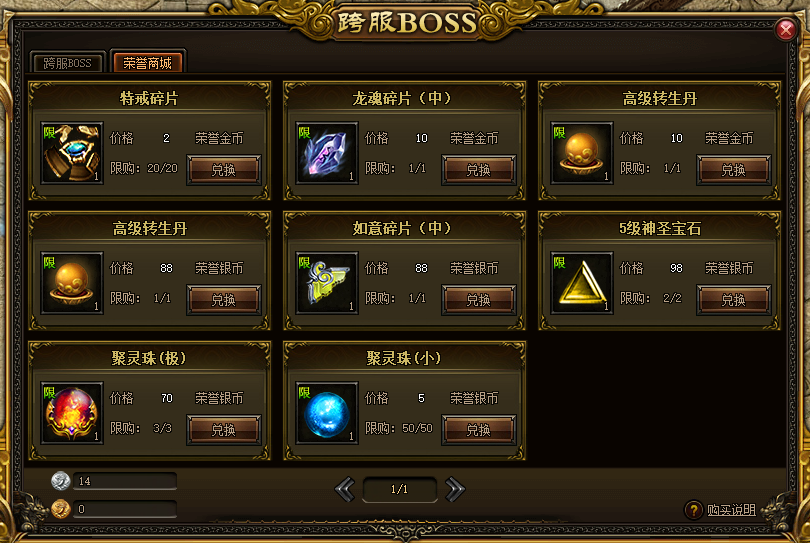
Task: Switch to the 跨服BOSS tab
Action: (68, 63)
